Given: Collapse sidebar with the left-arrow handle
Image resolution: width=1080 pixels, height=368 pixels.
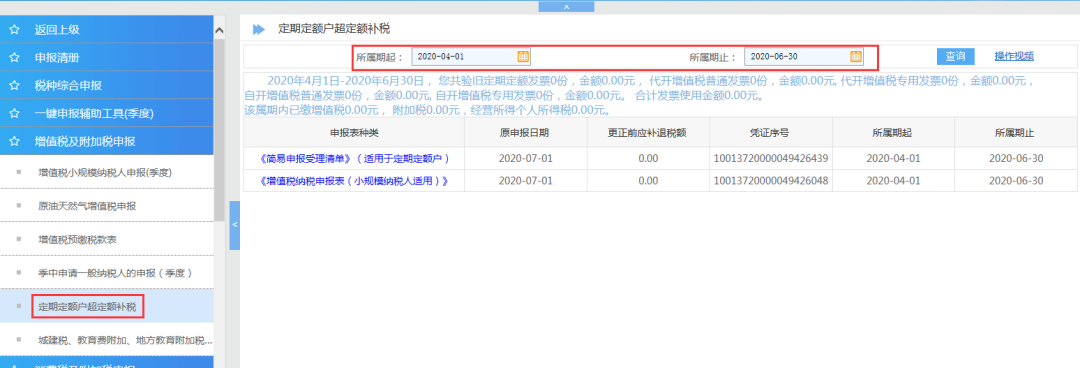Looking at the screenshot, I should click(x=234, y=225).
